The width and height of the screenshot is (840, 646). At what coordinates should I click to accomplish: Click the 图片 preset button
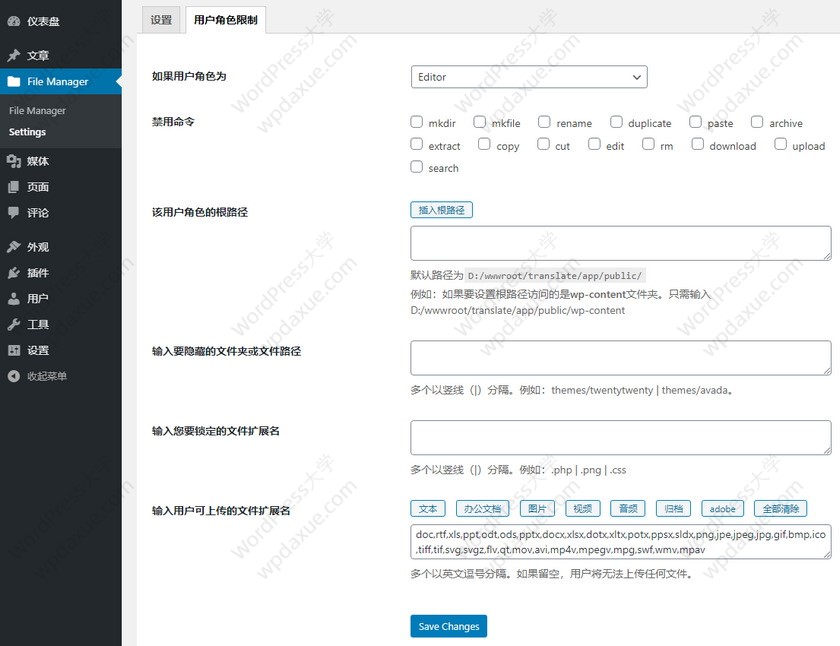coord(537,508)
